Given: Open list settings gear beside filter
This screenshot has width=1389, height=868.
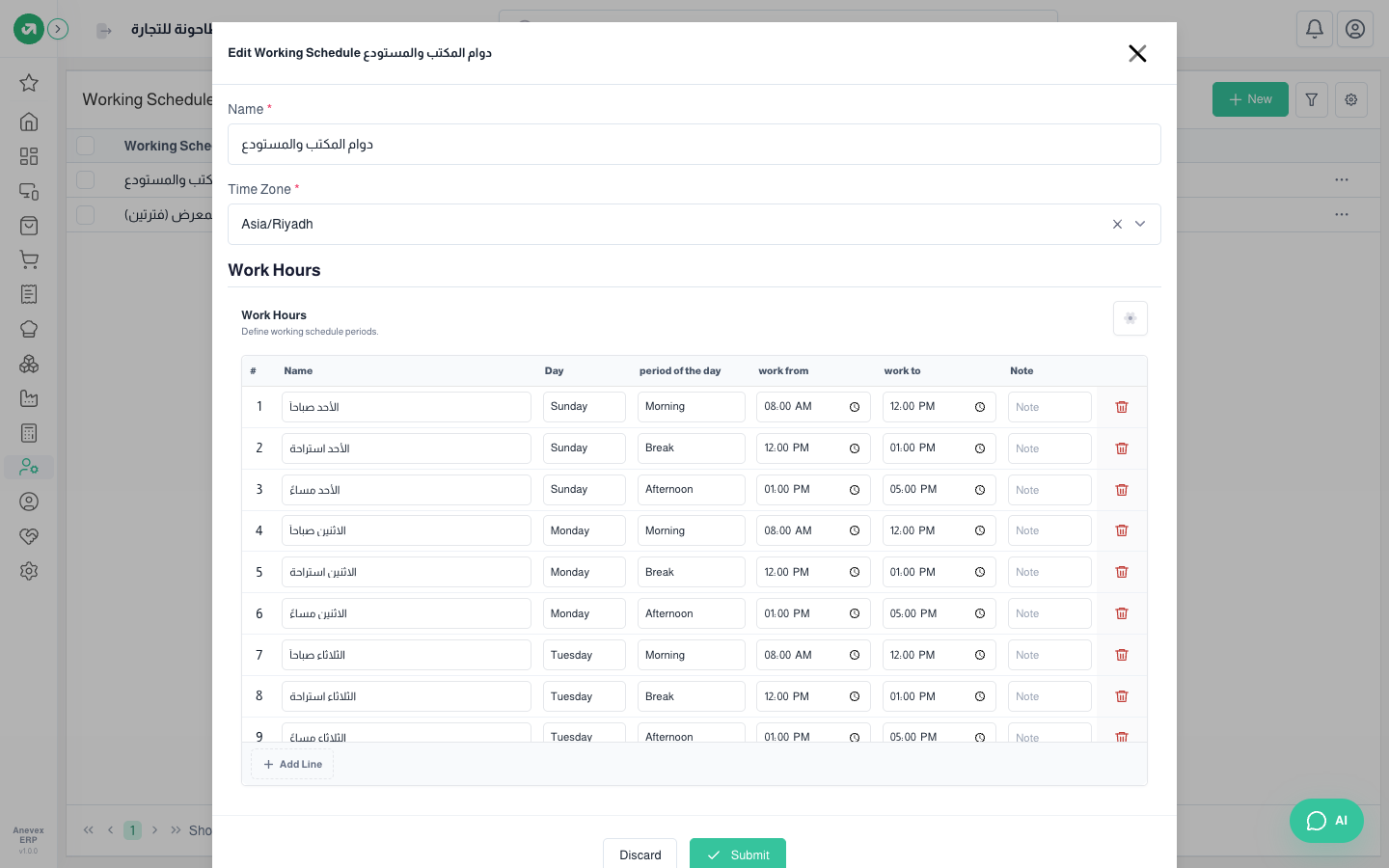Looking at the screenshot, I should pos(1351,99).
